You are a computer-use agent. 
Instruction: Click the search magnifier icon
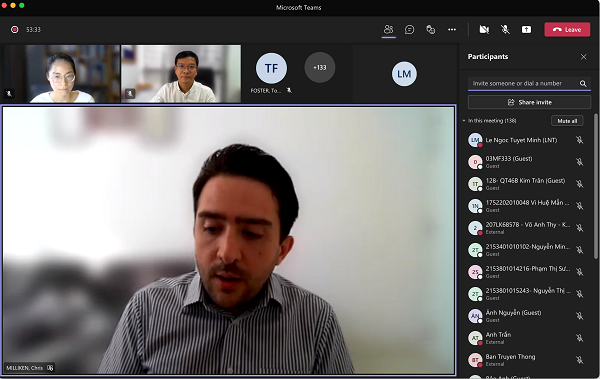[583, 83]
